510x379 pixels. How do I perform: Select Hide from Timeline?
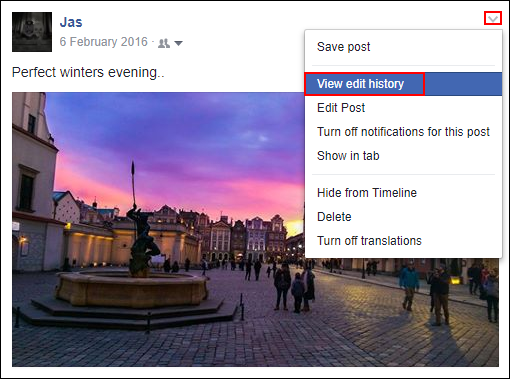coord(403,193)
